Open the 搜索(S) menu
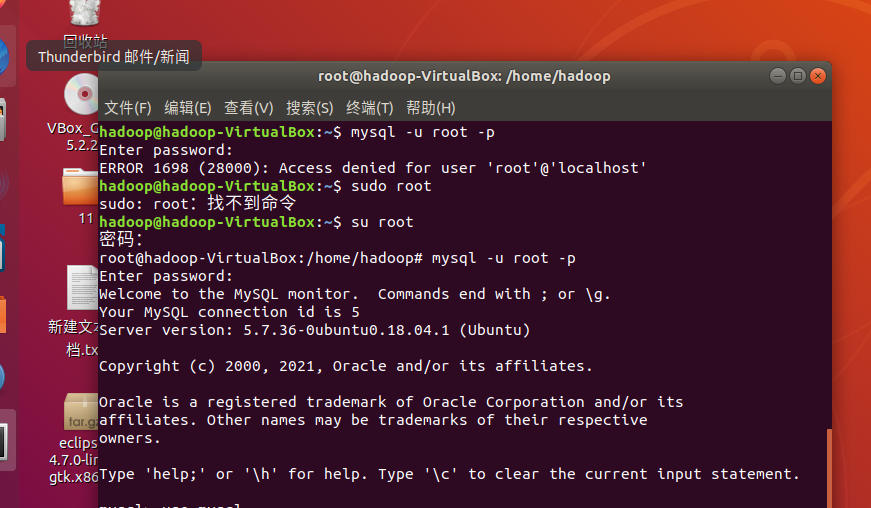This screenshot has height=508, width=871. 309,108
